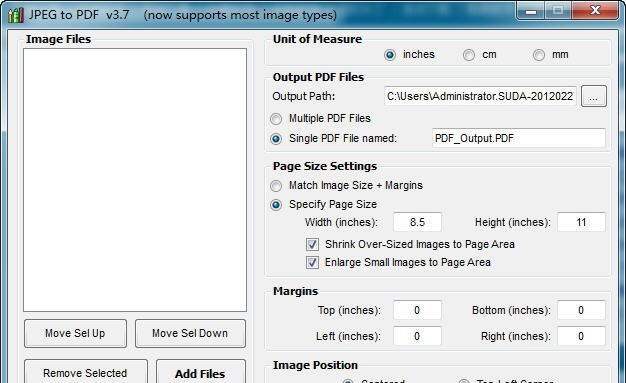Click the PDF_Output.PDF file name field

tap(519, 138)
